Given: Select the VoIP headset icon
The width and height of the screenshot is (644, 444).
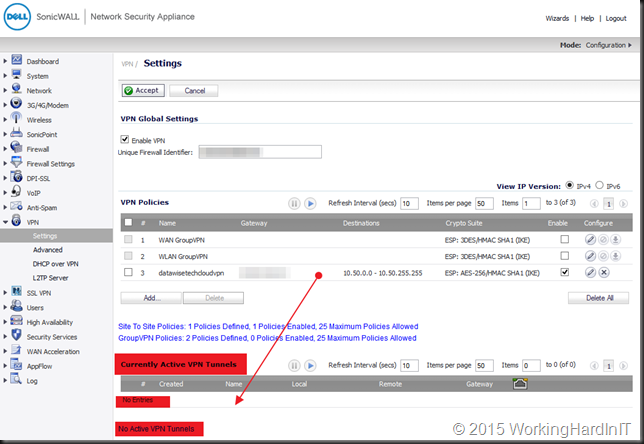Looking at the screenshot, I should (16, 191).
